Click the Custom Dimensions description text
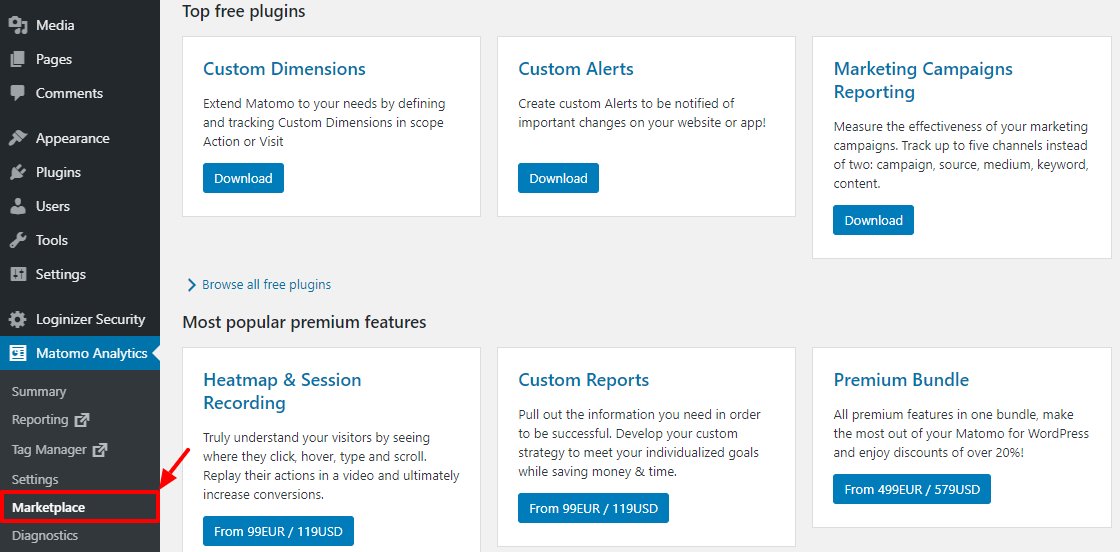Viewport: 1120px width, 552px height. tap(324, 123)
